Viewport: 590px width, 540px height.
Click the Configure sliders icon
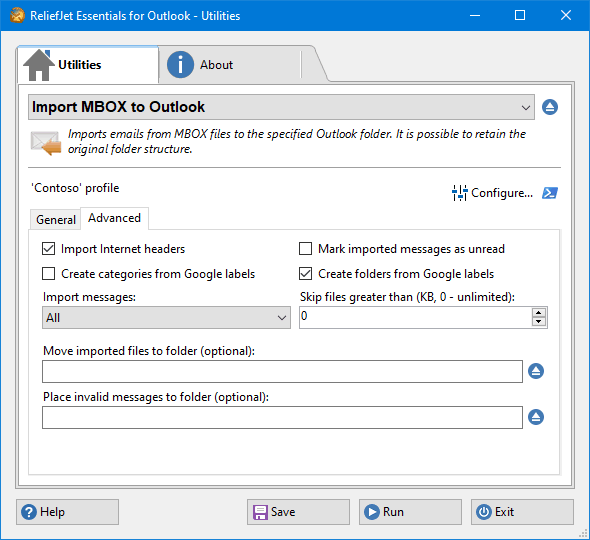click(459, 193)
